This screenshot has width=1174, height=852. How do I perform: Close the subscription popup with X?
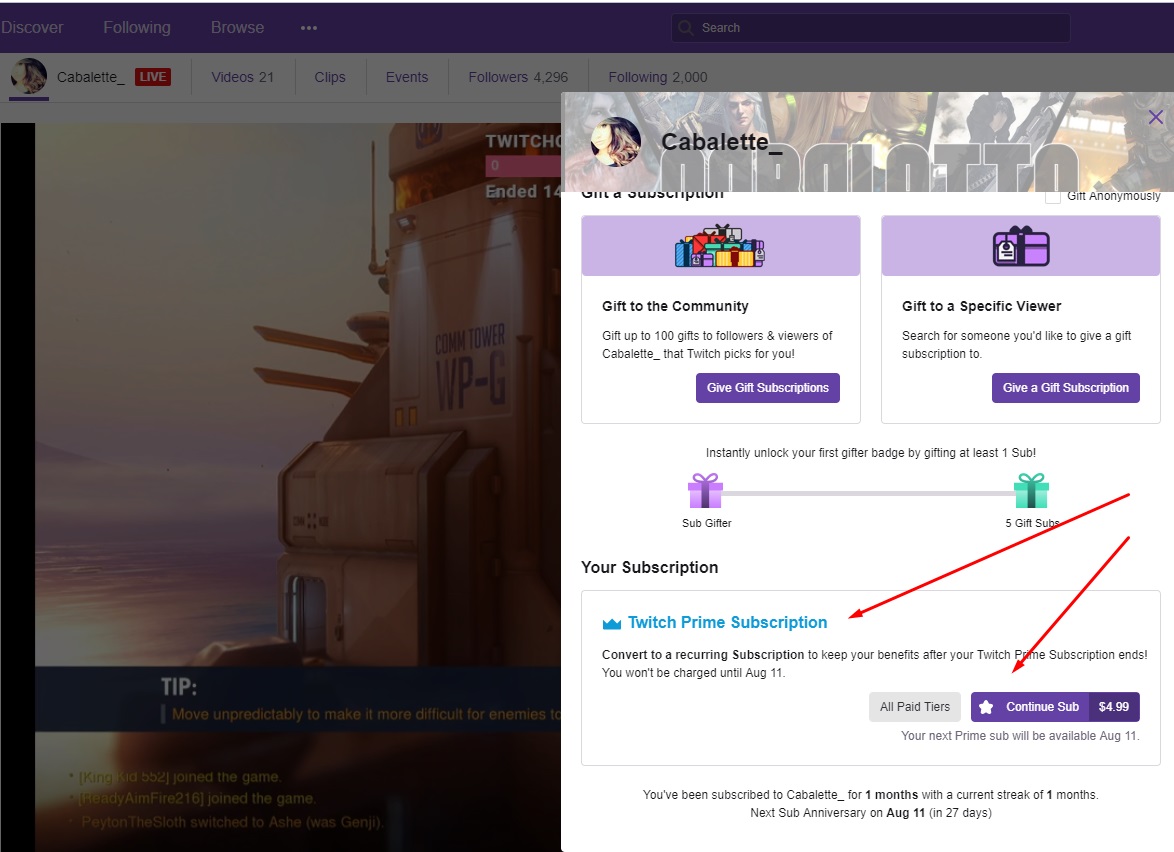(x=1156, y=117)
